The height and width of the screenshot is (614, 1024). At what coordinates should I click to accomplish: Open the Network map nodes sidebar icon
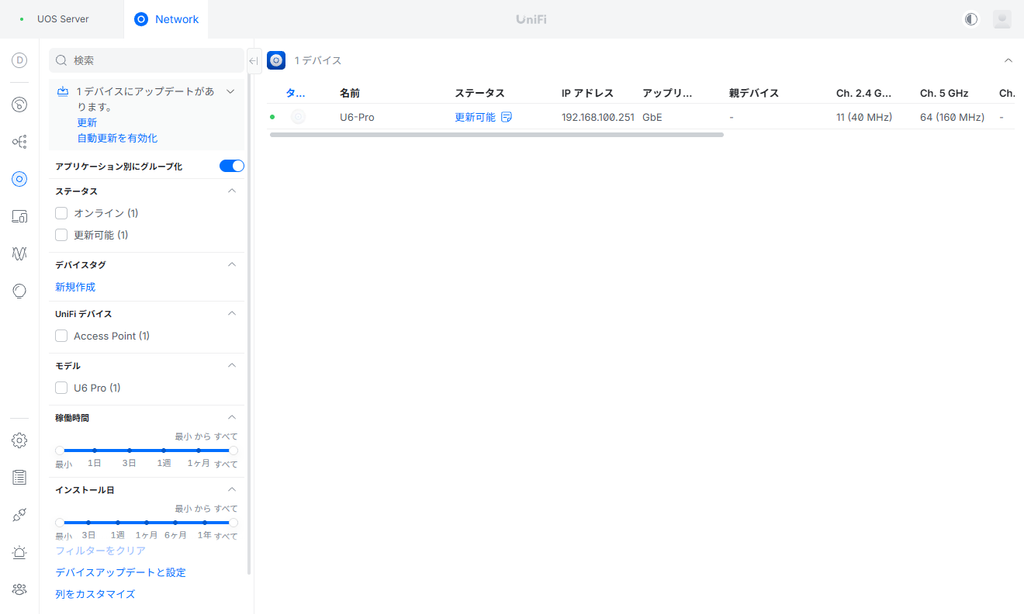click(x=20, y=142)
